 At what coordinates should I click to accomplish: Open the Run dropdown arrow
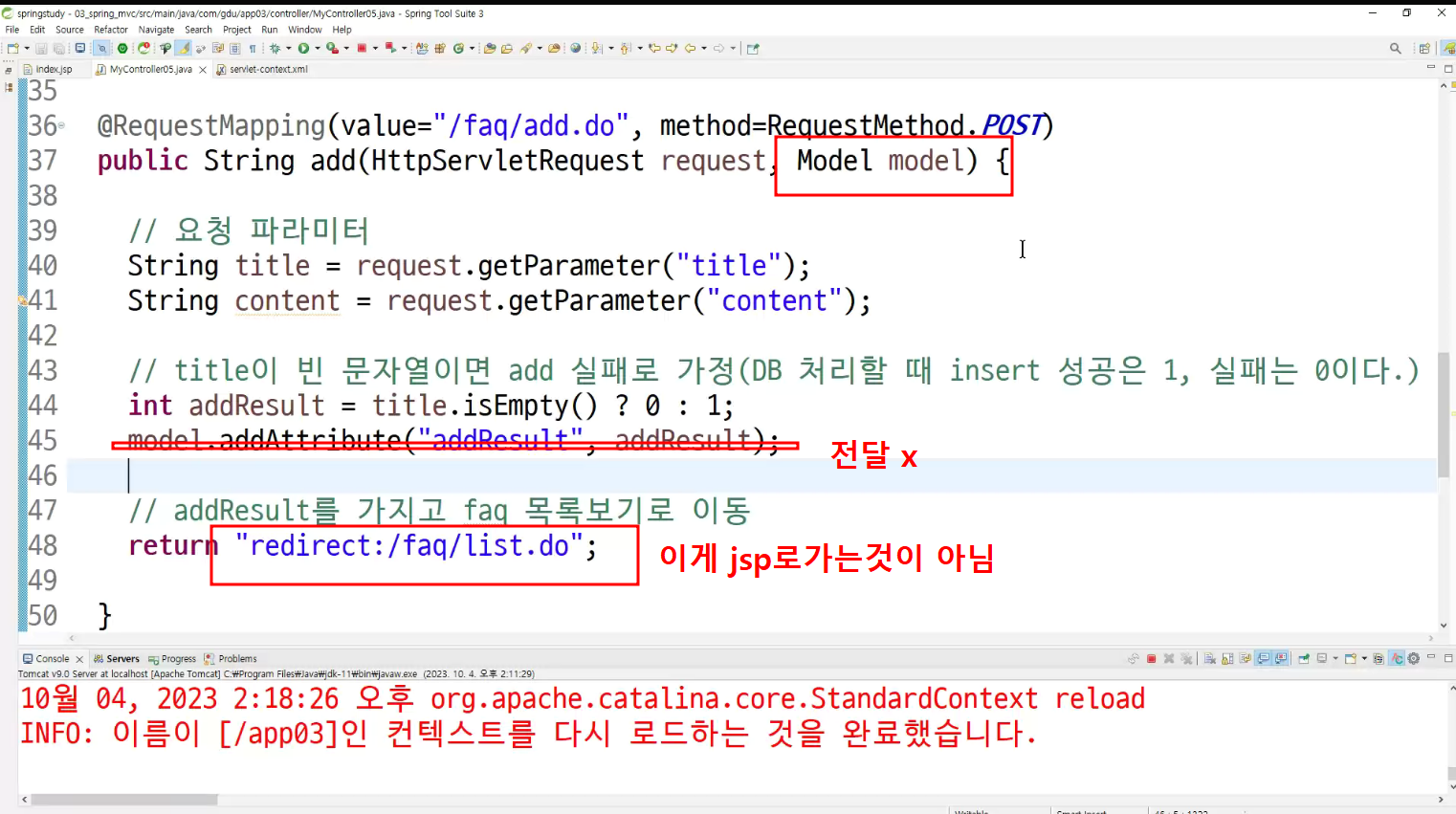[317, 48]
